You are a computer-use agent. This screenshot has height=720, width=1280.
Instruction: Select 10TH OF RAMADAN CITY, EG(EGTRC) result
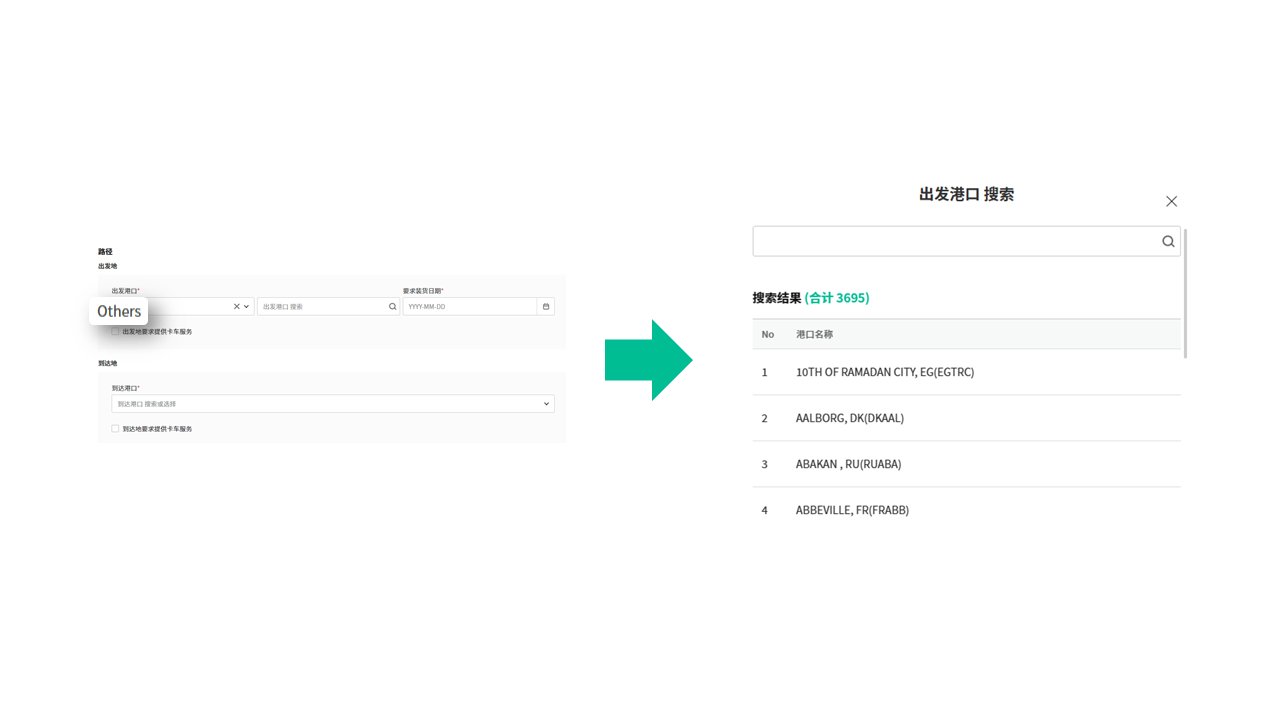884,372
